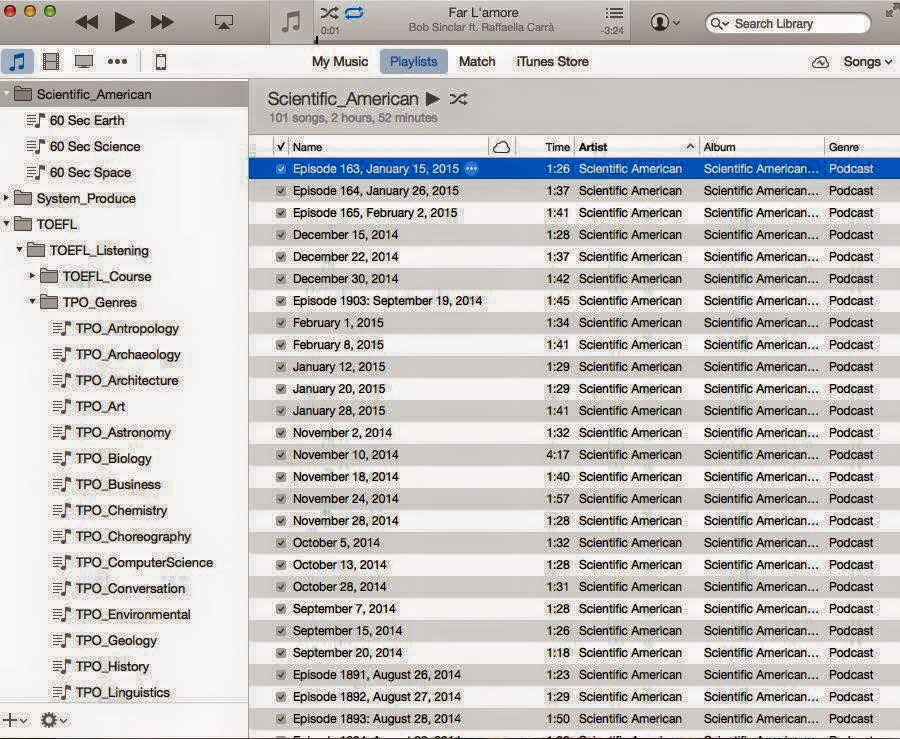Toggle shuffle in the now playing display
This screenshot has width=900, height=739.
click(x=329, y=13)
